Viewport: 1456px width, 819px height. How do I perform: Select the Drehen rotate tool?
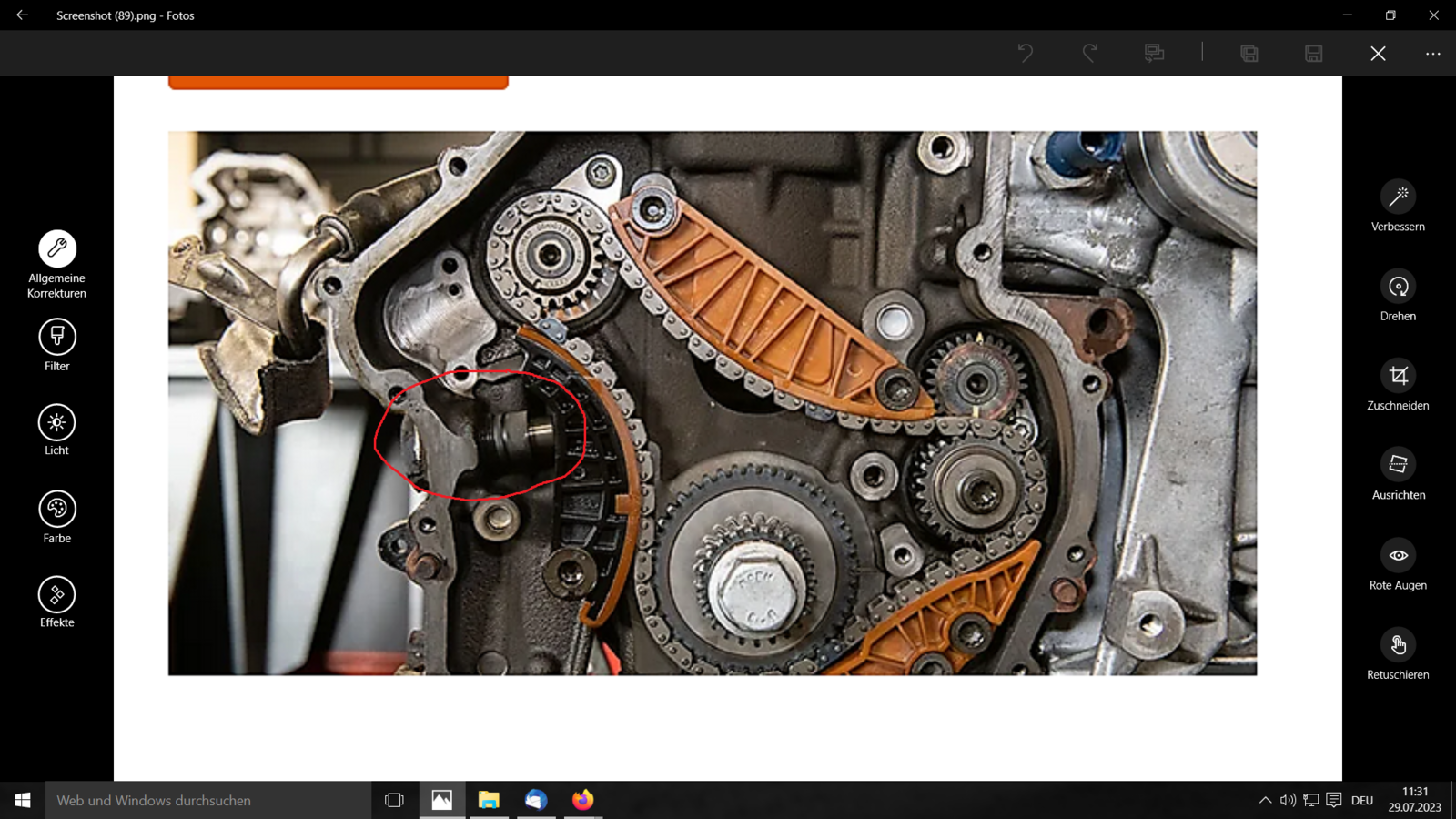point(1398,296)
